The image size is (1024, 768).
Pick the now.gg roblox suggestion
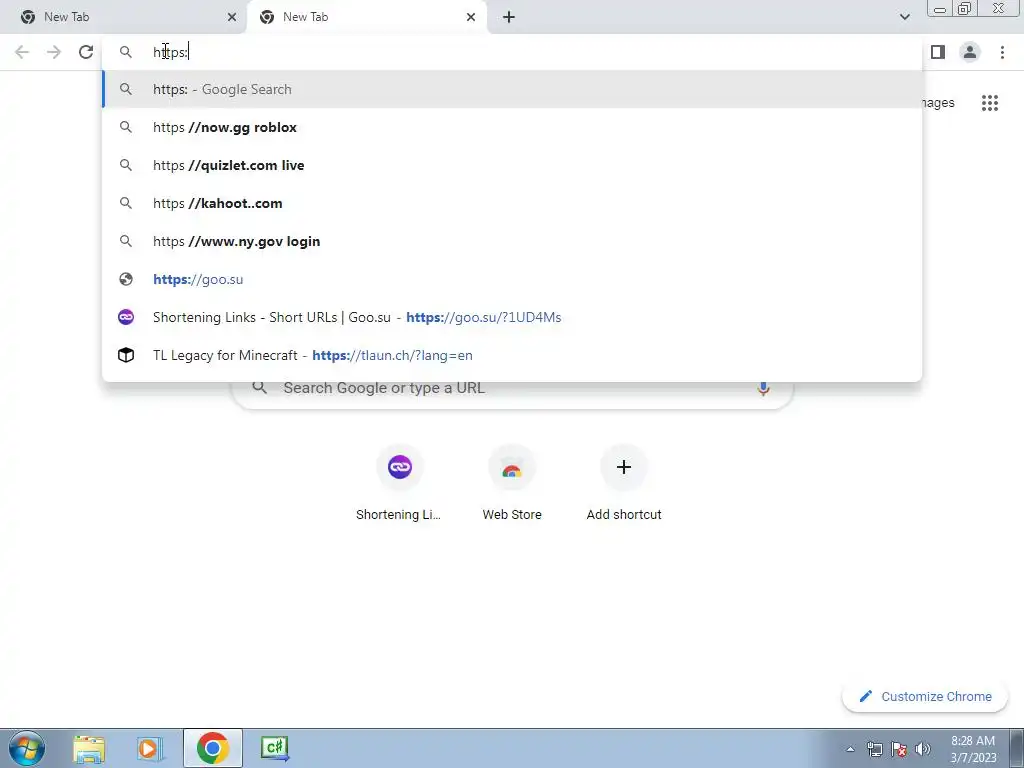coord(512,127)
